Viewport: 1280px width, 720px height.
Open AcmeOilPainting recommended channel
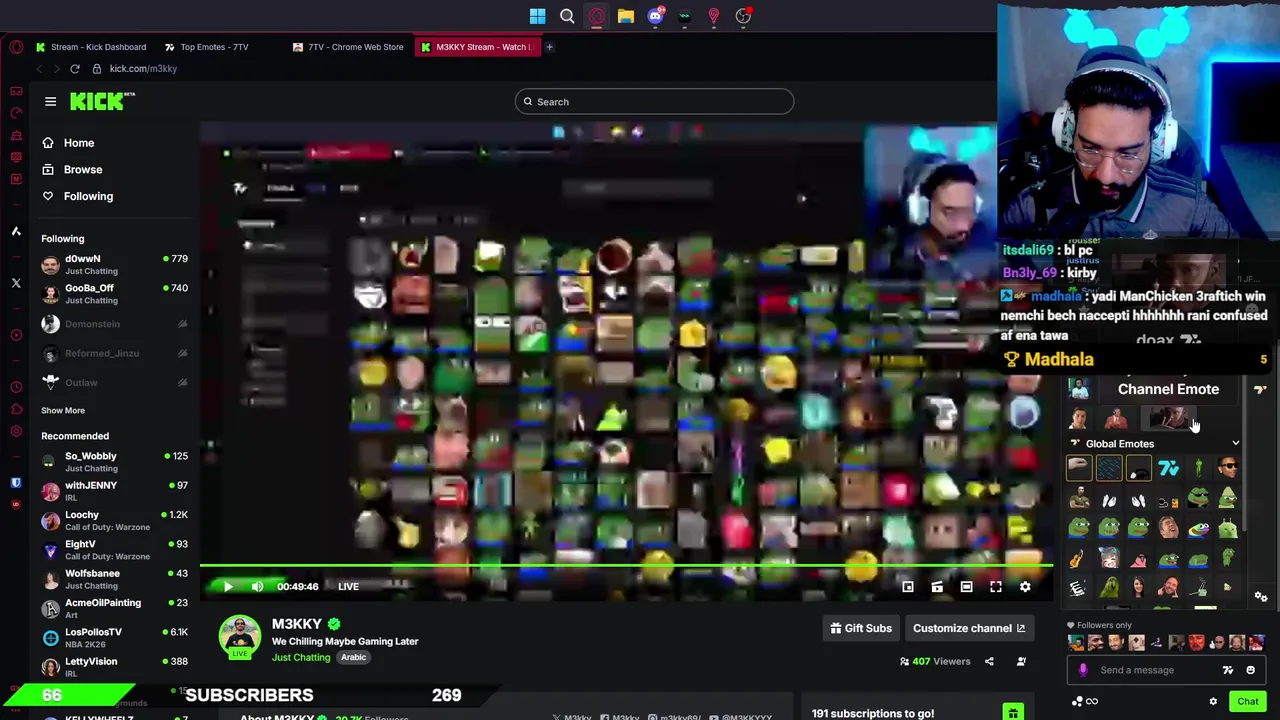(x=114, y=609)
